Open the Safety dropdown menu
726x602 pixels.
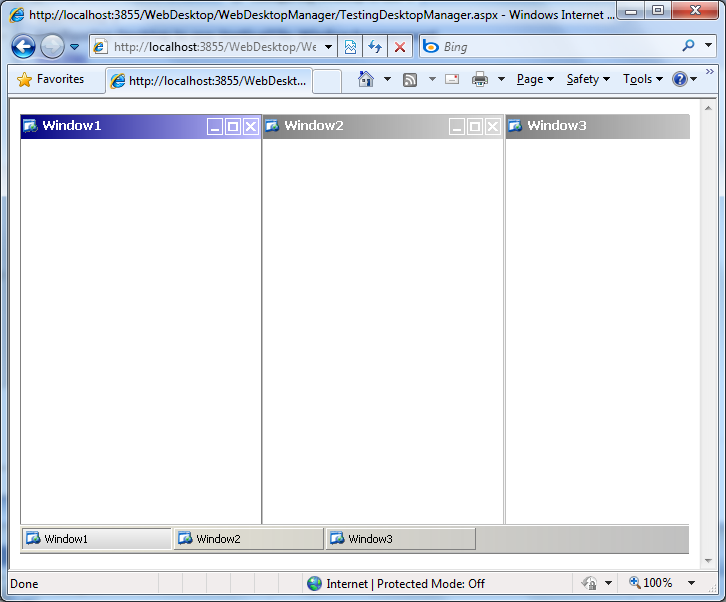click(x=588, y=79)
